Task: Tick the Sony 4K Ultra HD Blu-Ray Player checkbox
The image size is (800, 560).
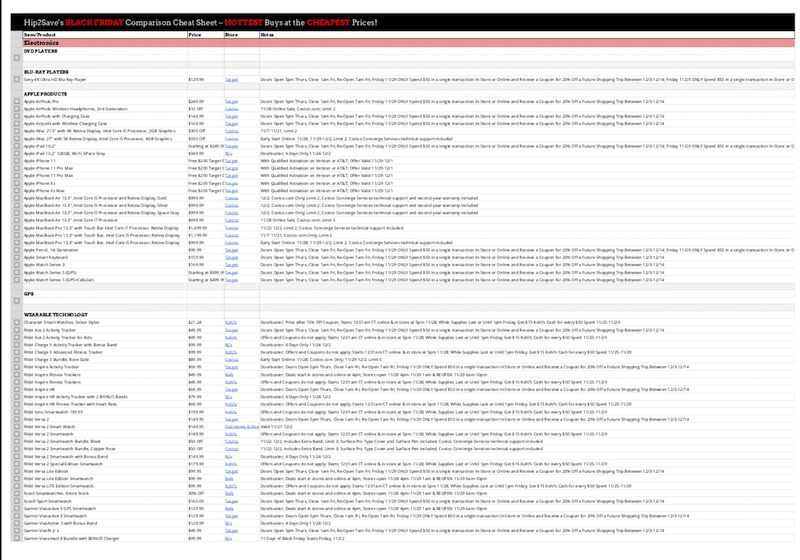Action: [17, 80]
